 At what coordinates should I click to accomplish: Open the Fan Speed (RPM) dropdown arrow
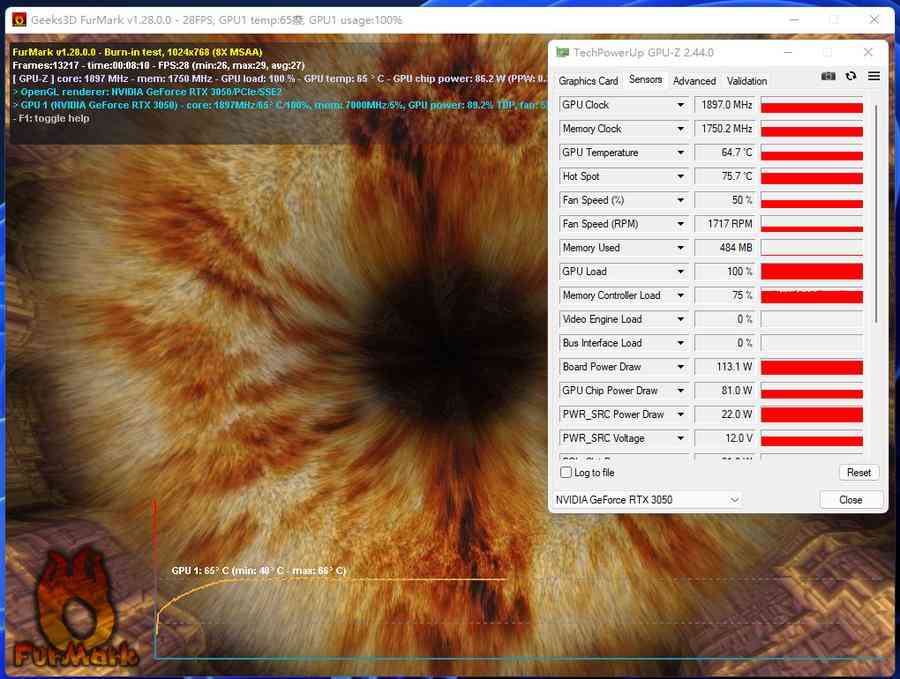[x=681, y=224]
